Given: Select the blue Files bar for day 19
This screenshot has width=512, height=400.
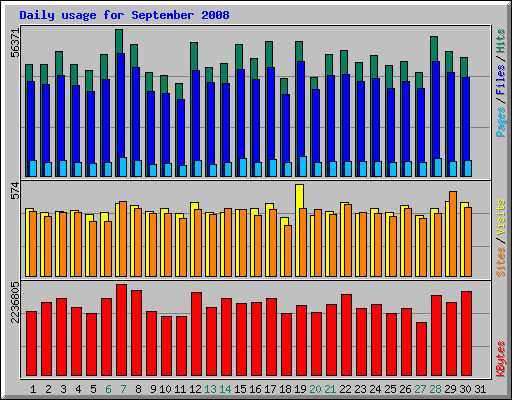Looking at the screenshot, I should coord(301,108).
